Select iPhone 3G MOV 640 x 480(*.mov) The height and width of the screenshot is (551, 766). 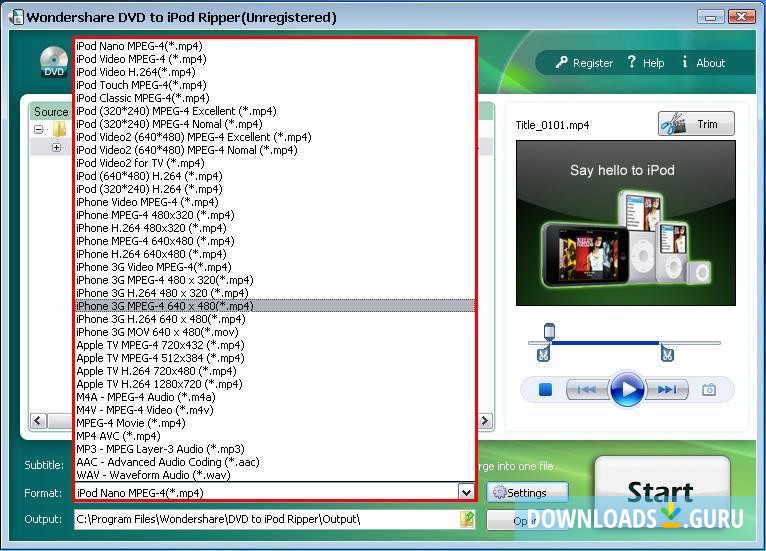(275, 332)
